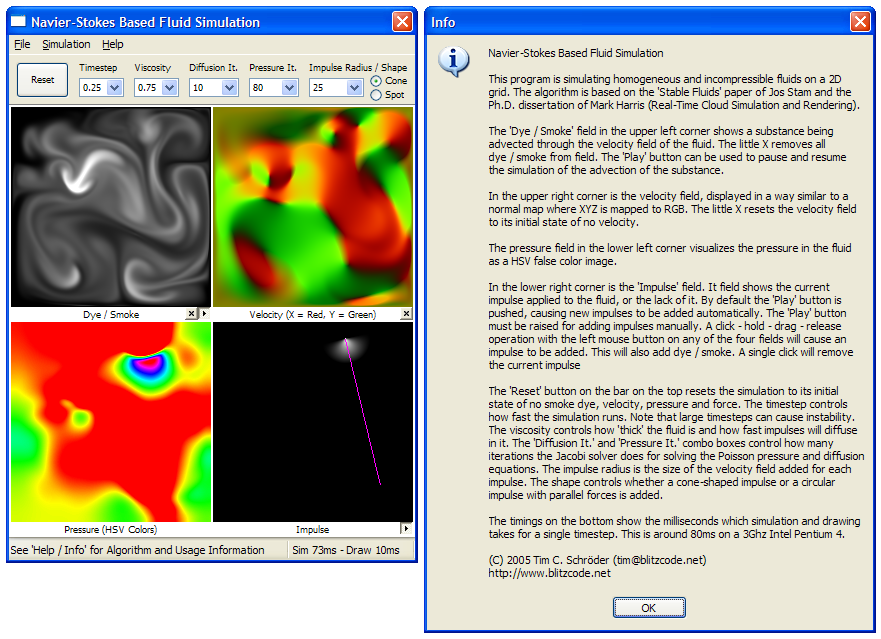The image size is (881, 639).
Task: Click the 'Impulse Radius / Shape' label
Action: tap(358, 67)
